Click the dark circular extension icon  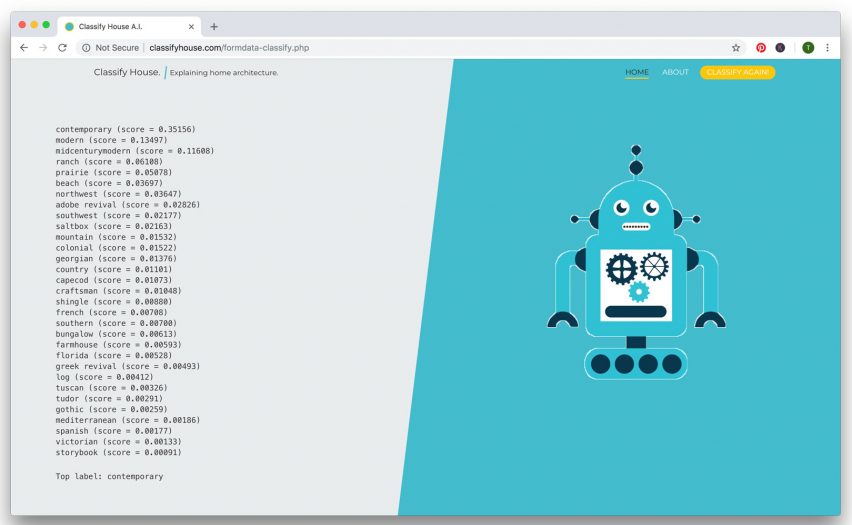(780, 48)
